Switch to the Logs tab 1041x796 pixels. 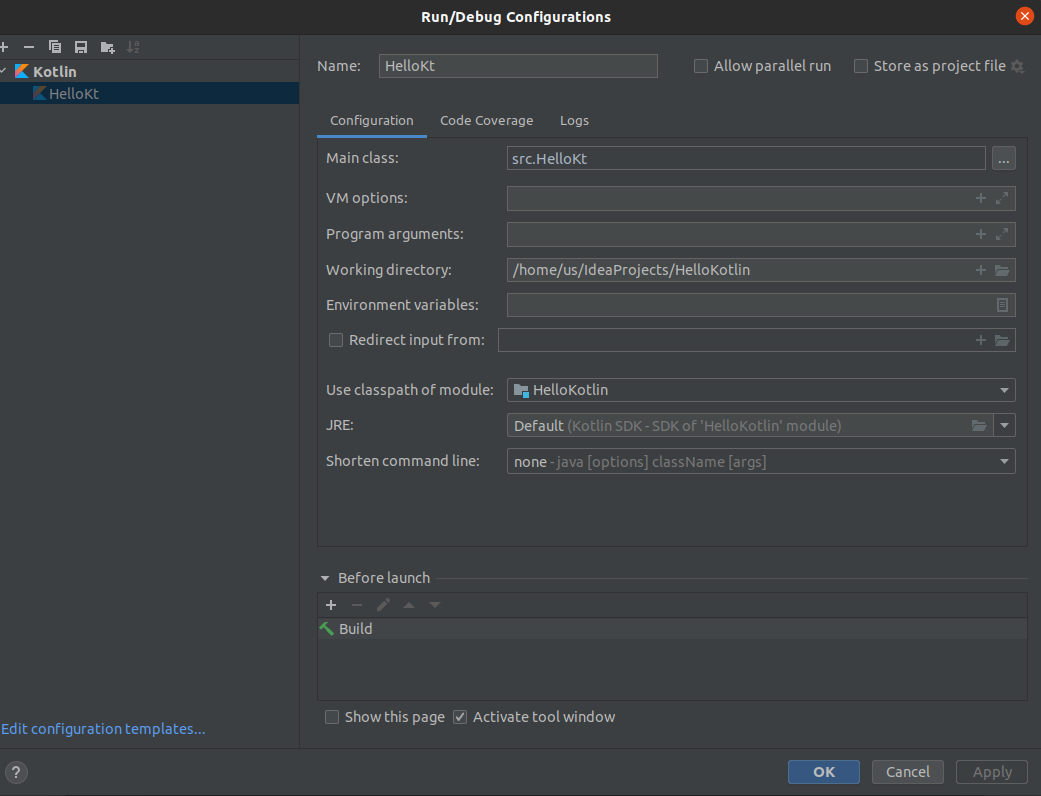pyautogui.click(x=574, y=121)
